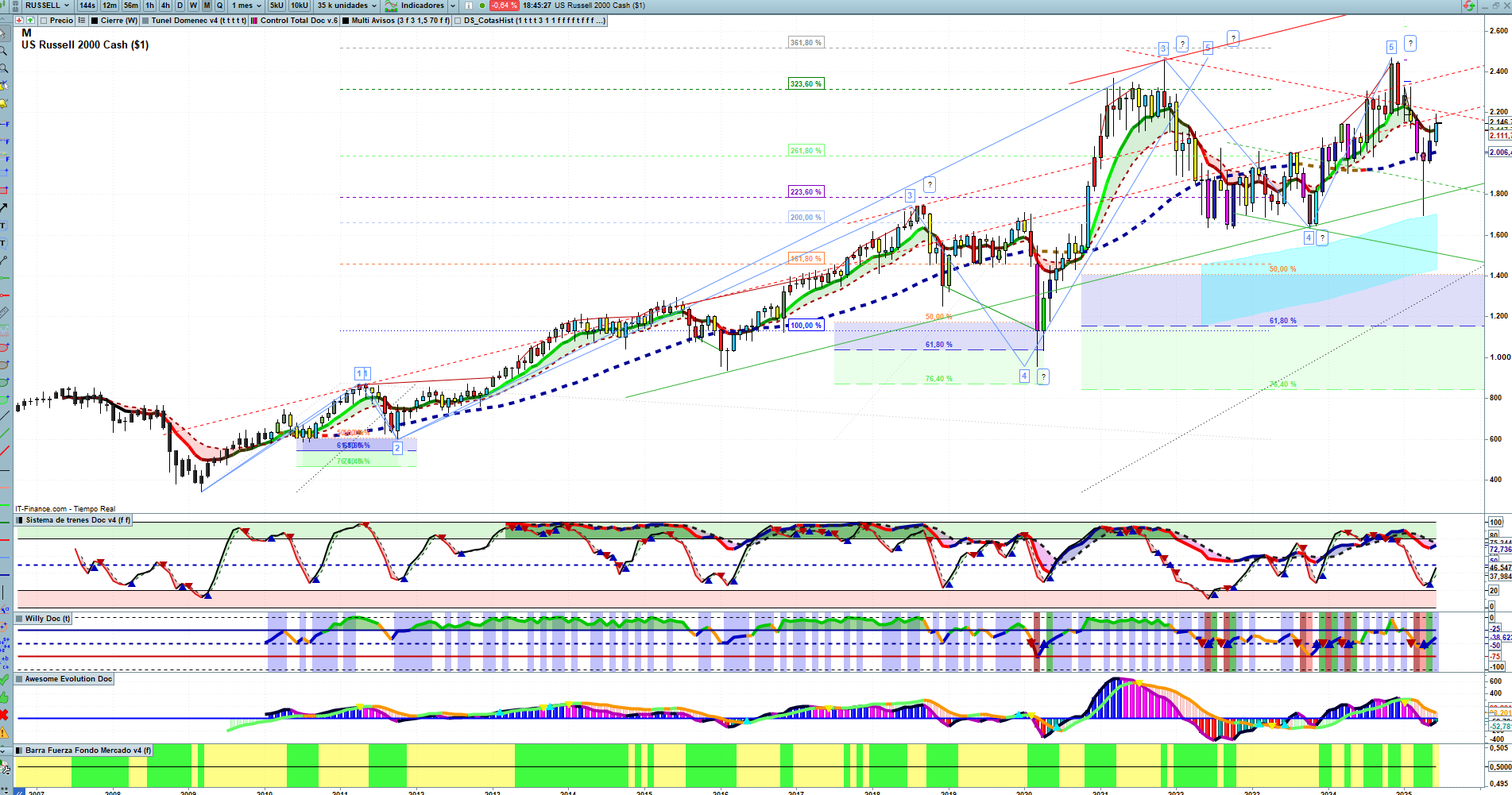1512x795 pixels.
Task: Open the 1 mes period dropdown
Action: [x=246, y=6]
